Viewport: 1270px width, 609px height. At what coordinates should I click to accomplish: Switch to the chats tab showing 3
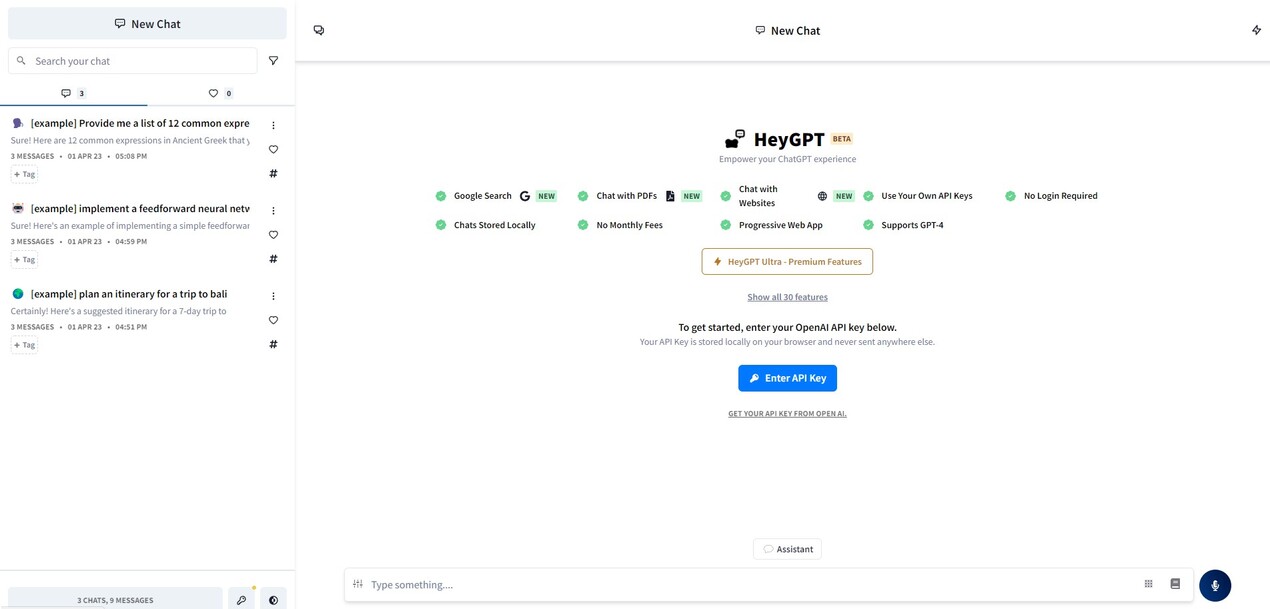[74, 93]
